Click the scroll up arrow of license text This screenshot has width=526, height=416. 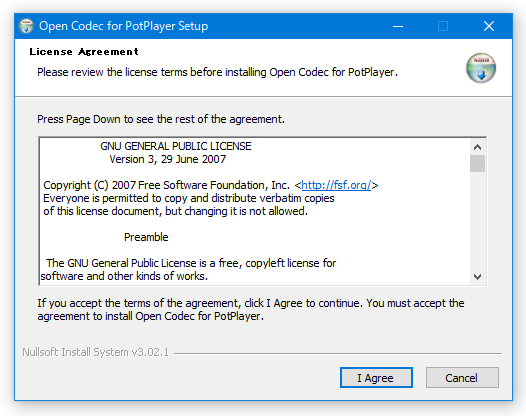(x=477, y=147)
